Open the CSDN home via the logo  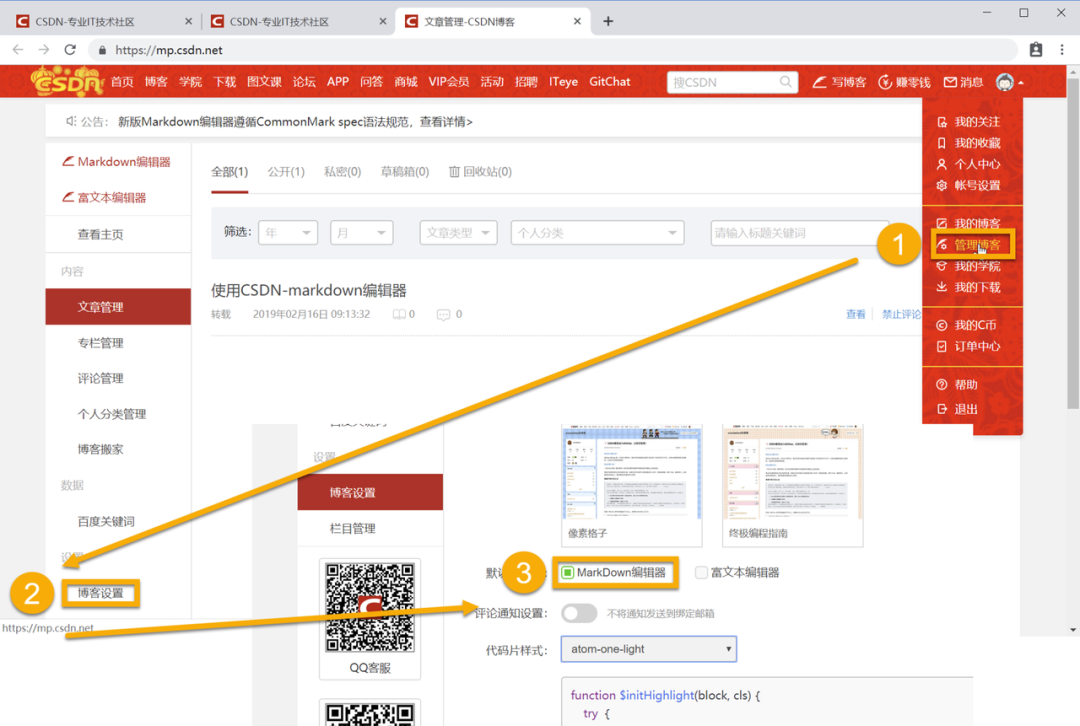[65, 81]
